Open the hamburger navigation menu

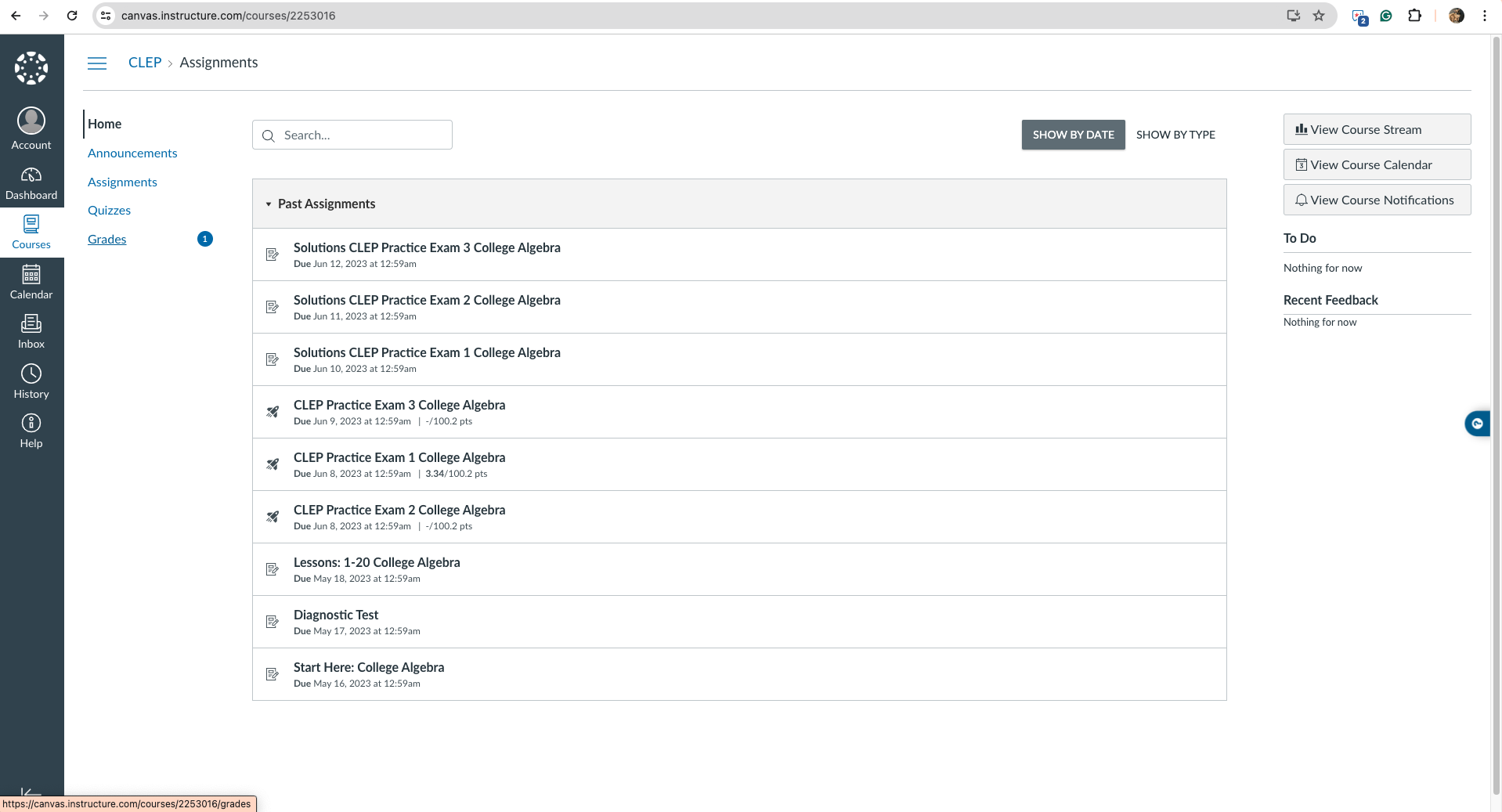pyautogui.click(x=97, y=63)
